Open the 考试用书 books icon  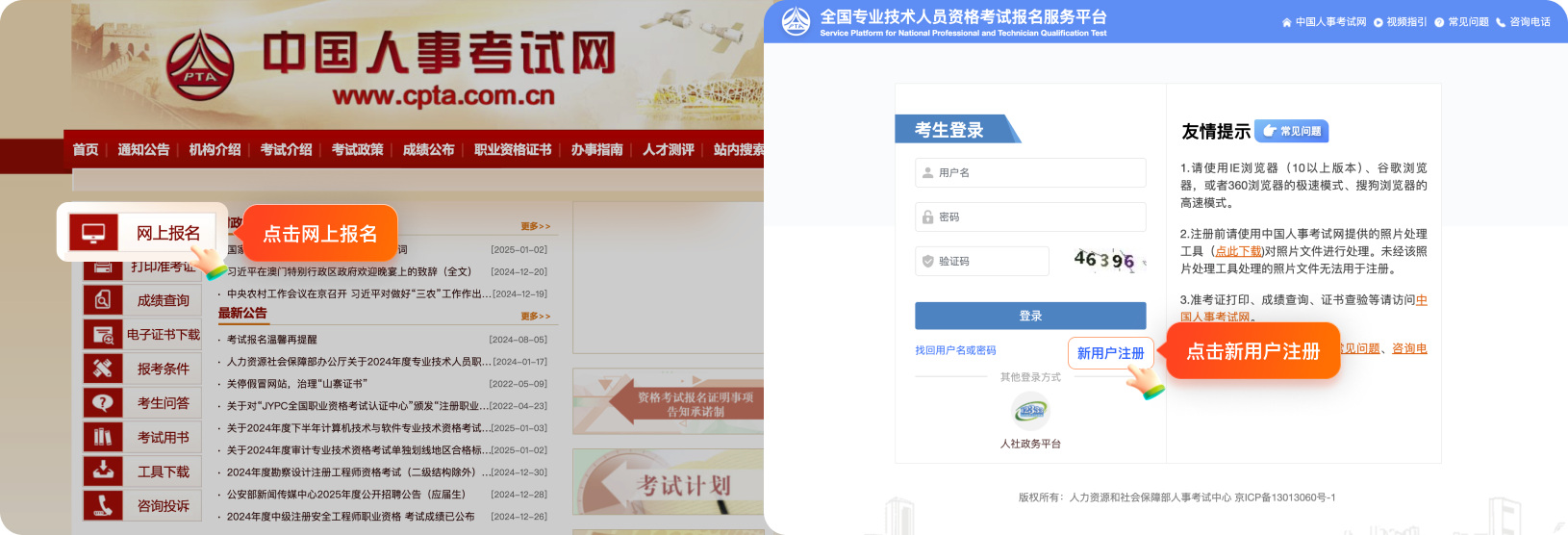click(x=103, y=437)
